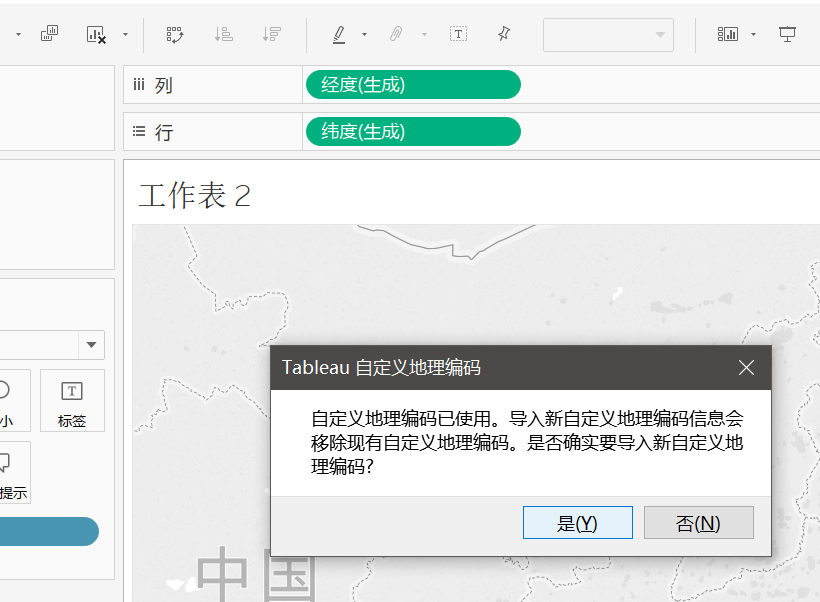Click the duplicate worksheet toolbar icon

point(50,34)
